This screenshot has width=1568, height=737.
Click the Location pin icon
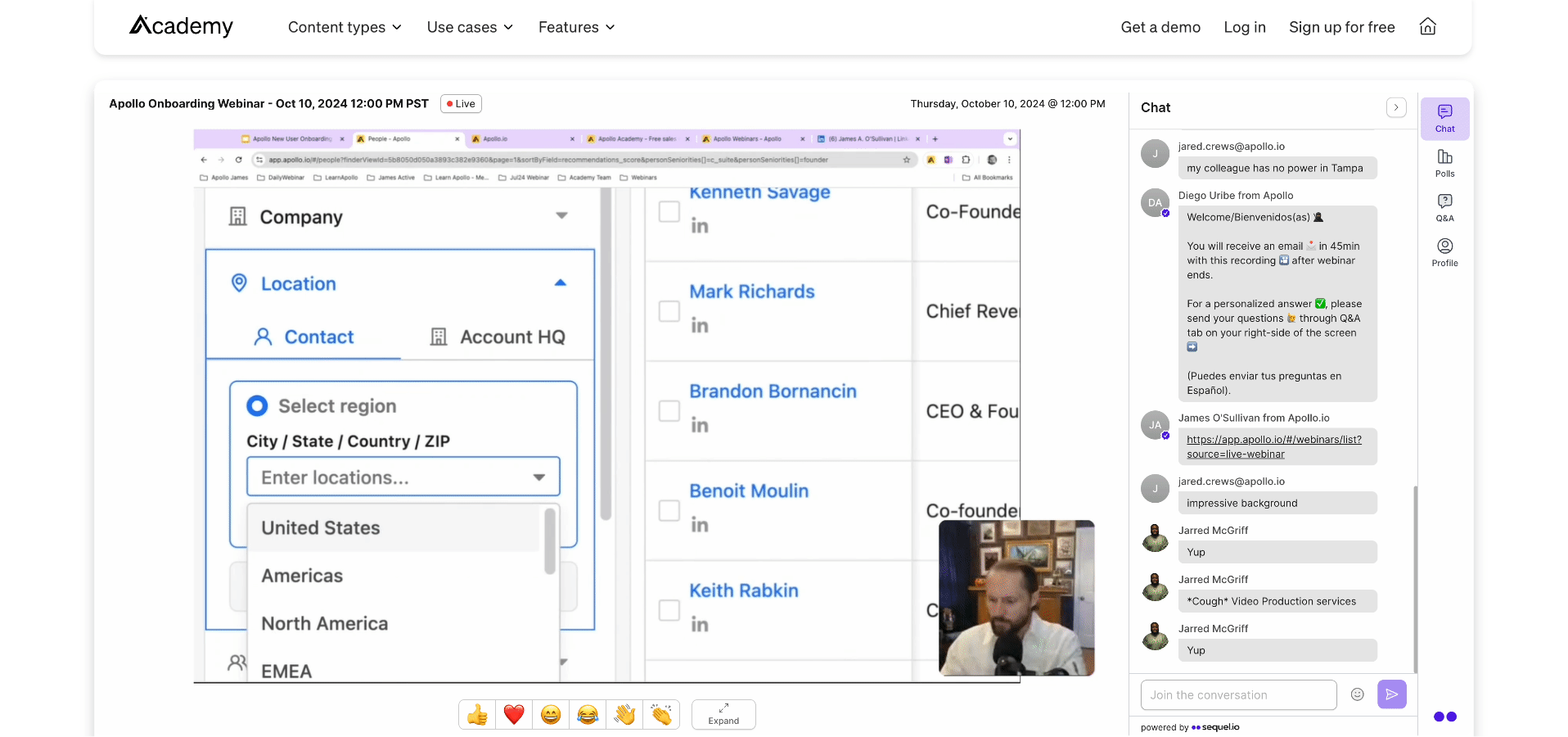pyautogui.click(x=239, y=283)
